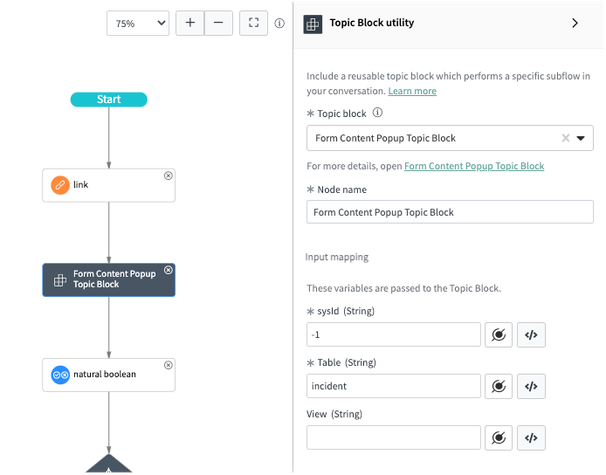Select Form Content Popup Topic Block node
Screen dimensions: 606x475
(109, 280)
